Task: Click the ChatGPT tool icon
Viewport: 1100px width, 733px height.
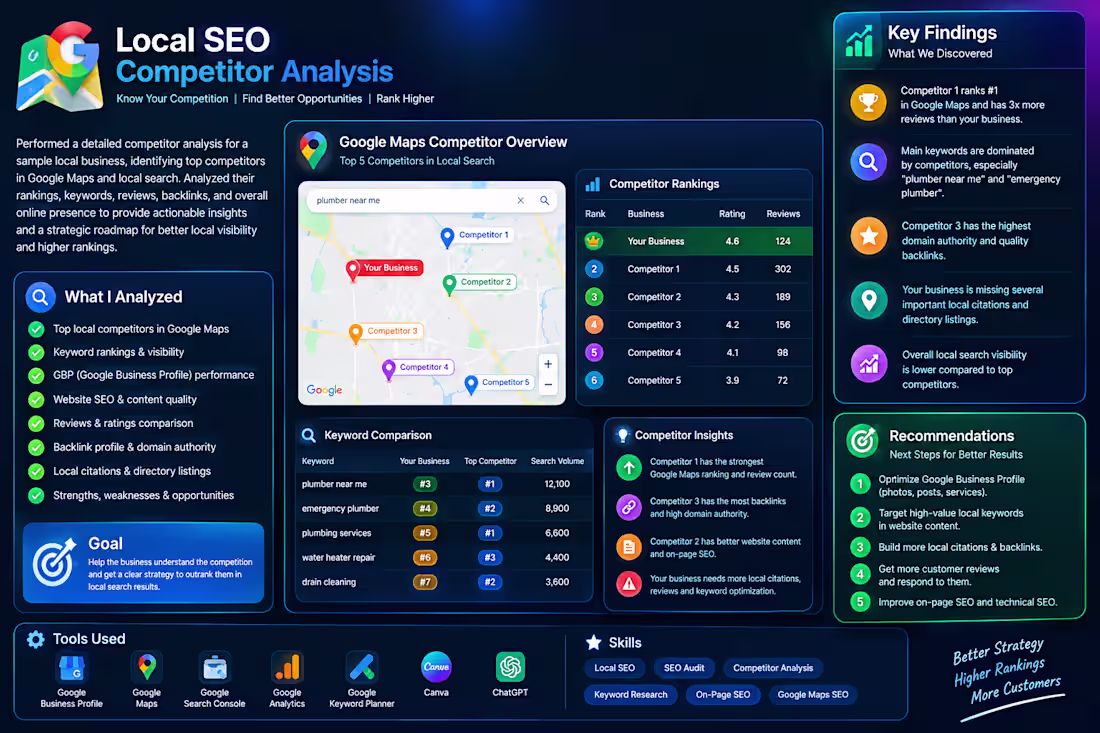Action: [510, 667]
